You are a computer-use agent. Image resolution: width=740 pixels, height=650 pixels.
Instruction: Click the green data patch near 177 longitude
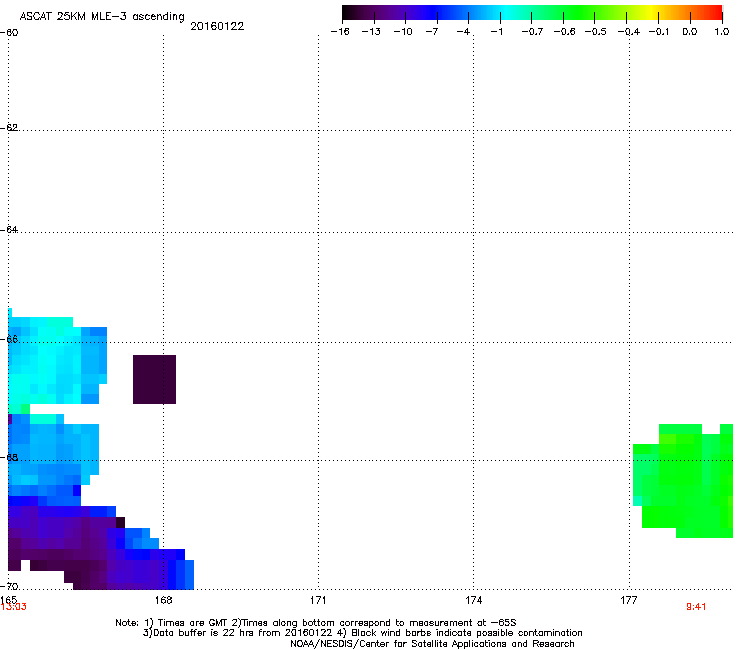[683, 481]
